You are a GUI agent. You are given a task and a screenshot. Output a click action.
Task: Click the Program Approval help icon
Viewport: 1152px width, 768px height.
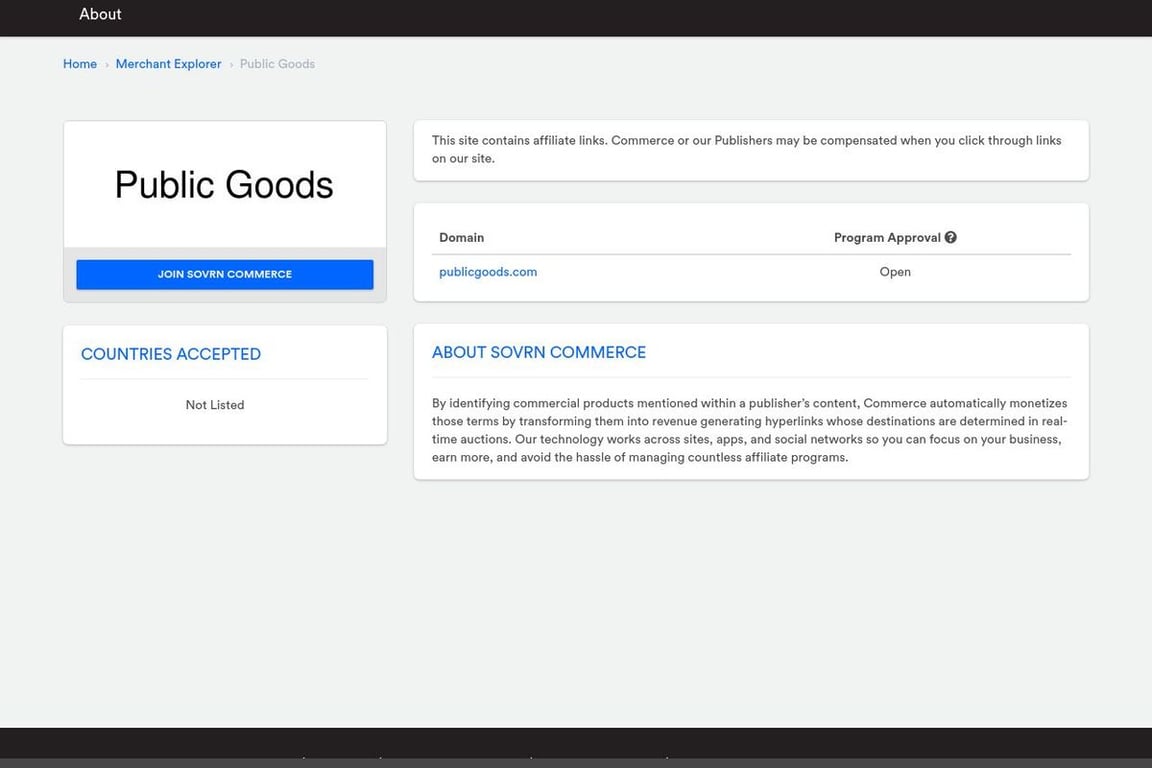click(x=950, y=237)
